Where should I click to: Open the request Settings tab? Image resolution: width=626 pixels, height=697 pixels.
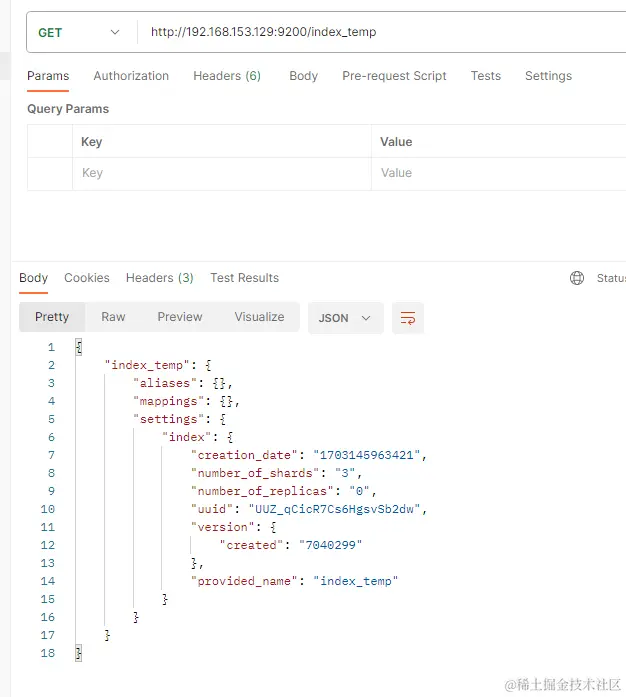click(548, 76)
